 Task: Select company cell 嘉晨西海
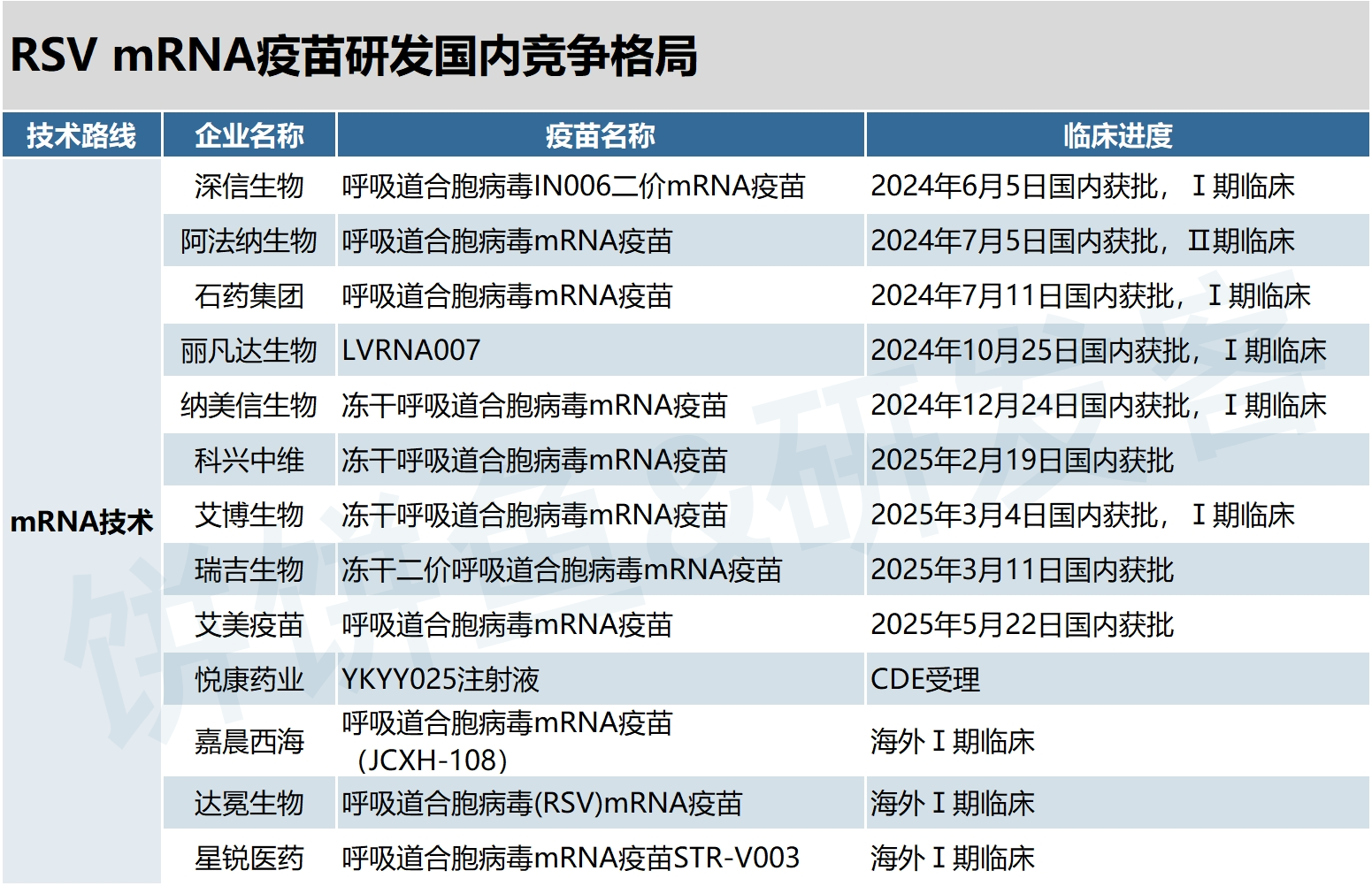(249, 741)
